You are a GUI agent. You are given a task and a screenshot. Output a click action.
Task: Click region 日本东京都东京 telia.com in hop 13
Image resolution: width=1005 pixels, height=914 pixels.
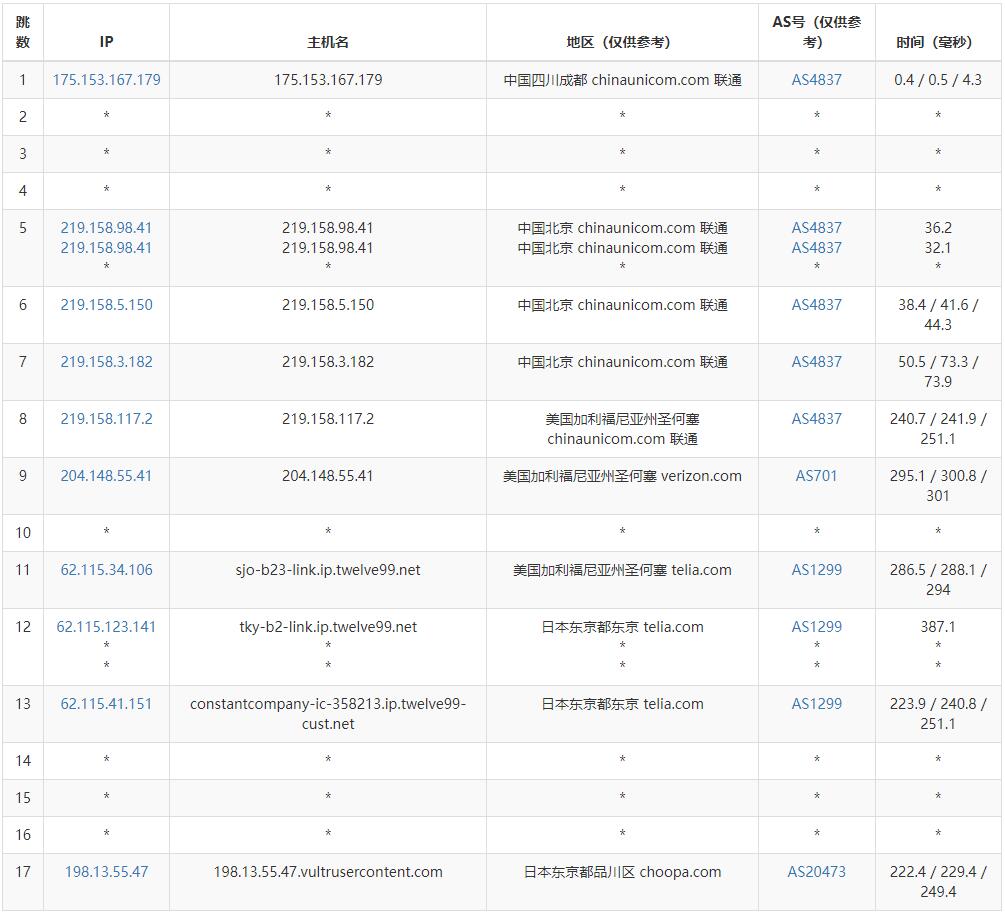622,704
